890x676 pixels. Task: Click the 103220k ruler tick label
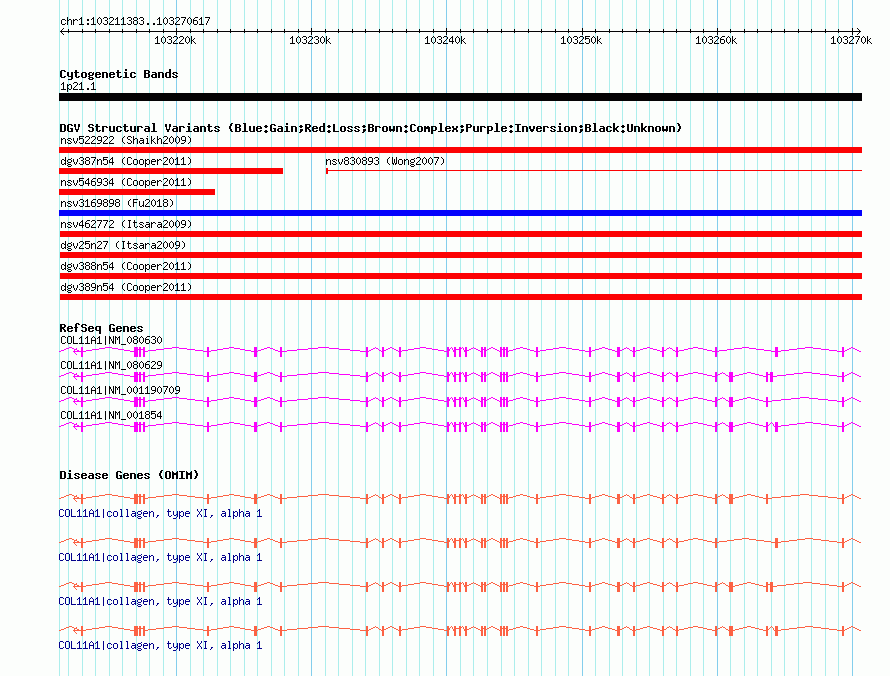coord(175,40)
